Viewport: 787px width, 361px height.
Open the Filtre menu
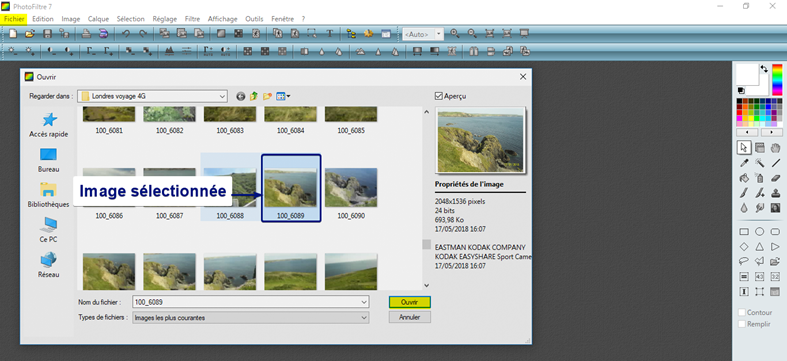192,19
